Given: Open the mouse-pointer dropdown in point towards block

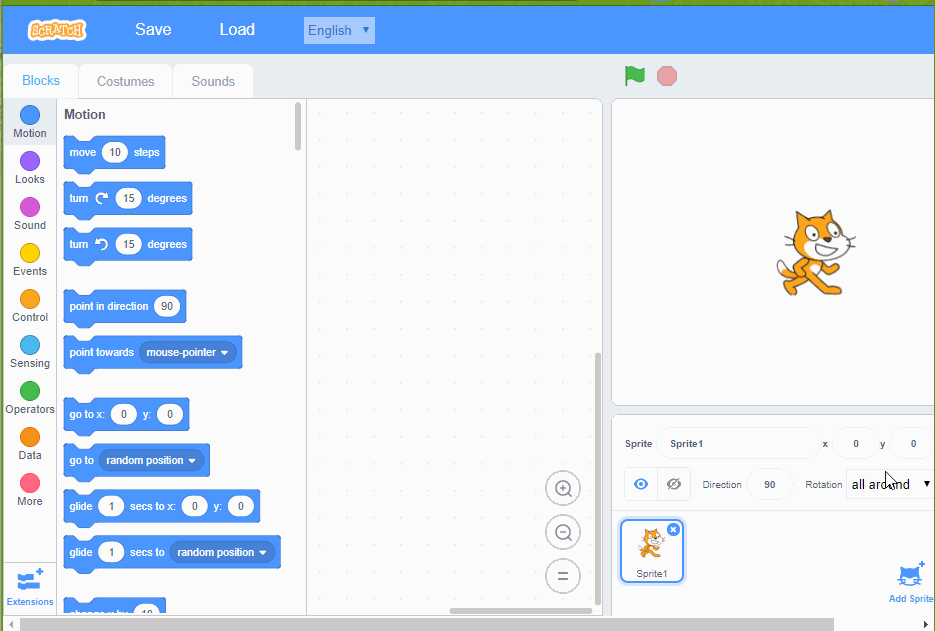Looking at the screenshot, I should pos(190,352).
